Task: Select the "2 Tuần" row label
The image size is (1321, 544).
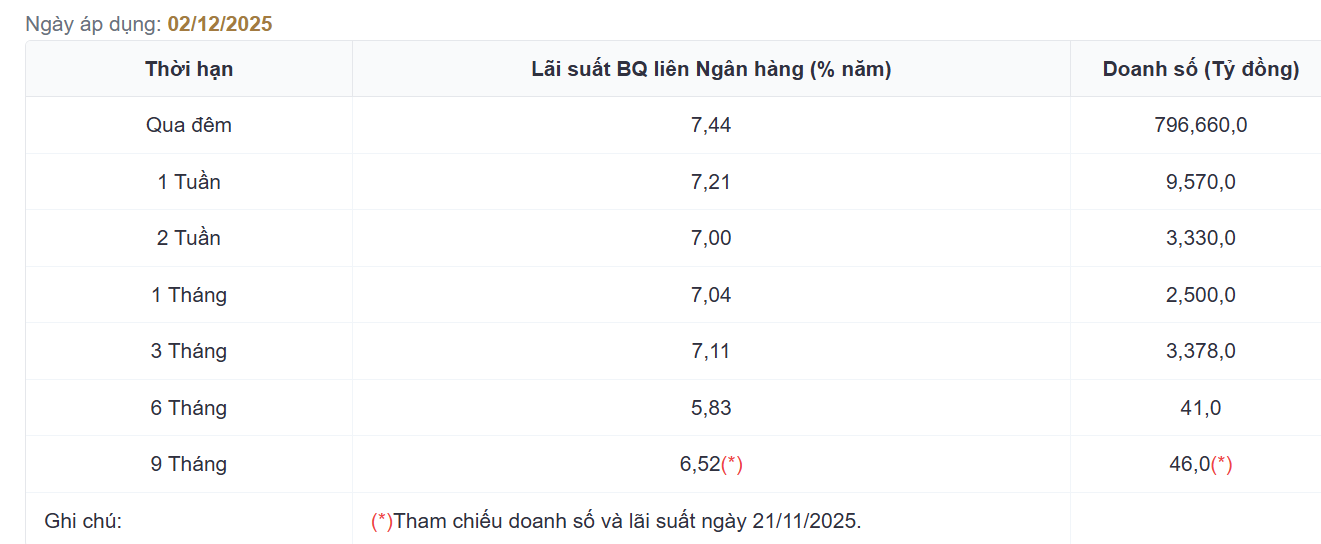Action: pos(189,238)
